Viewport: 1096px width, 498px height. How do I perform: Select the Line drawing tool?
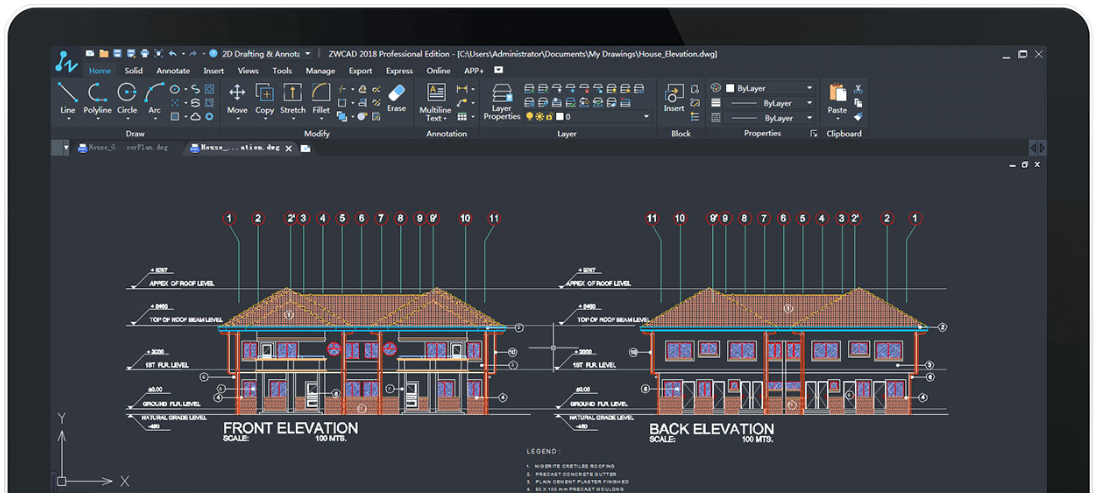[68, 99]
